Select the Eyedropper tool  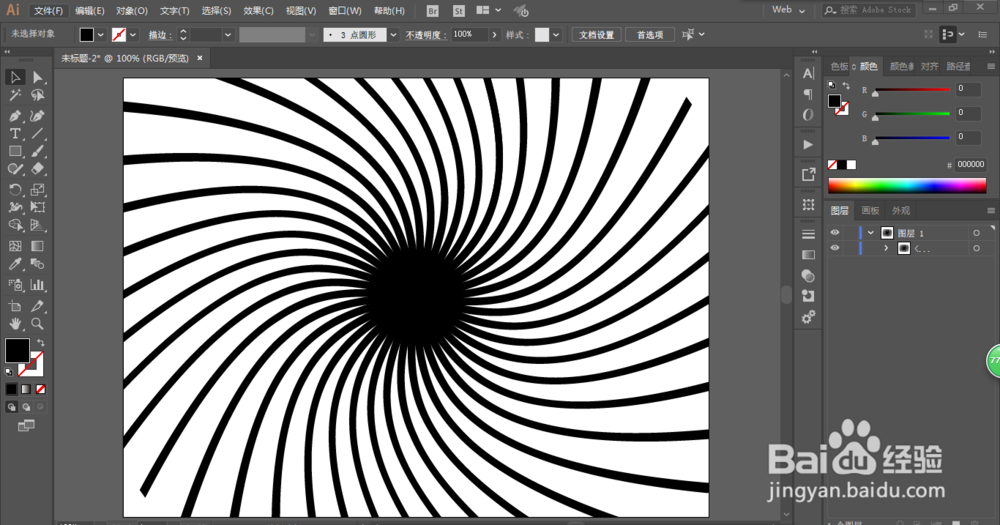[15, 264]
